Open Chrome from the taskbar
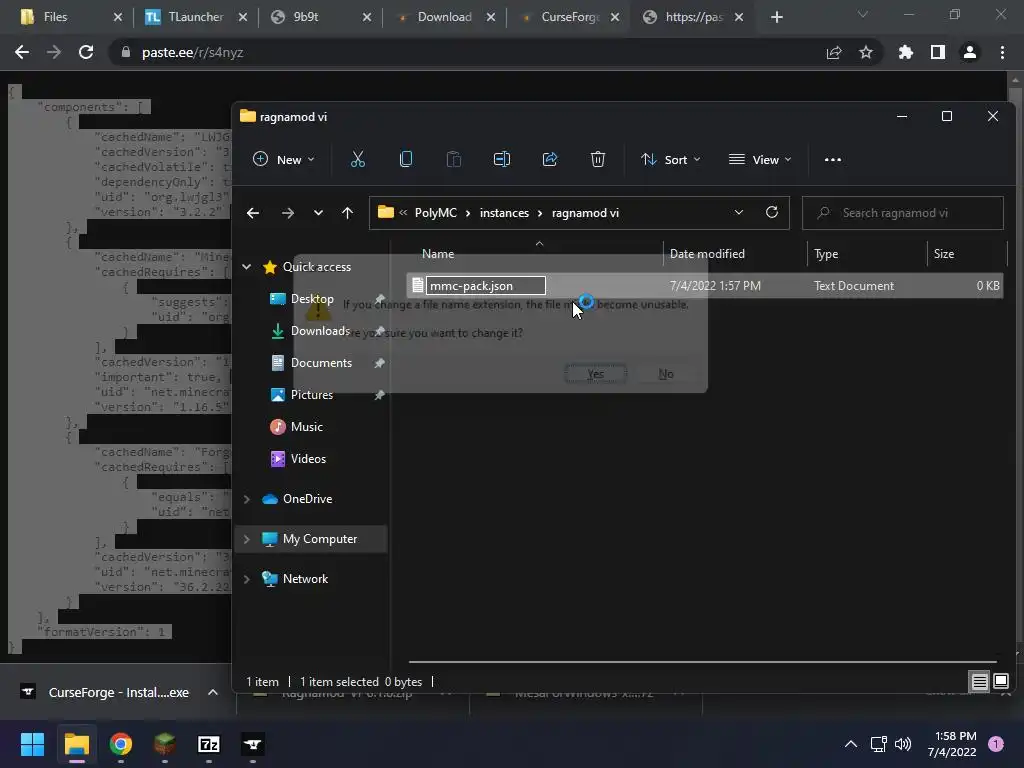Screen dimensions: 1024x768 pyautogui.click(x=121, y=744)
